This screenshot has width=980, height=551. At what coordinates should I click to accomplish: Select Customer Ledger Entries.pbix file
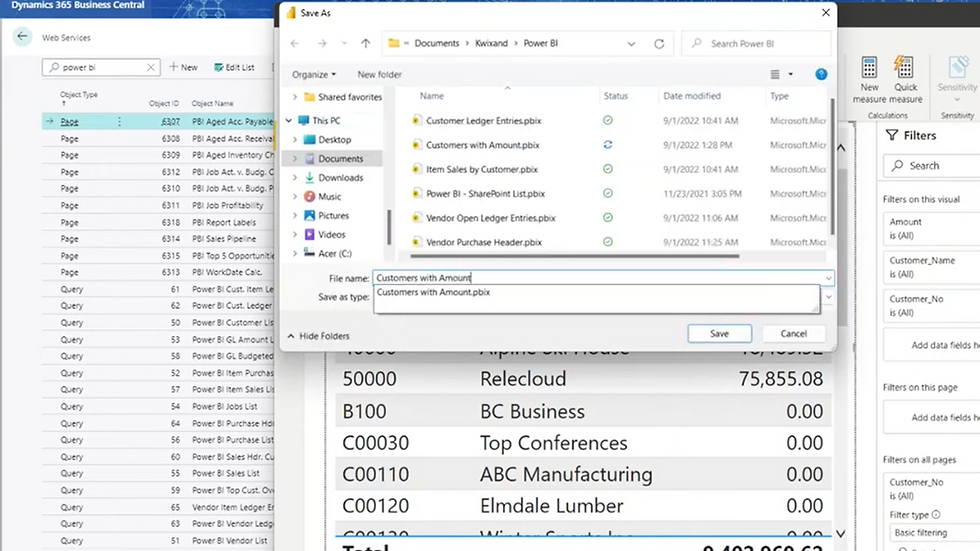483,121
